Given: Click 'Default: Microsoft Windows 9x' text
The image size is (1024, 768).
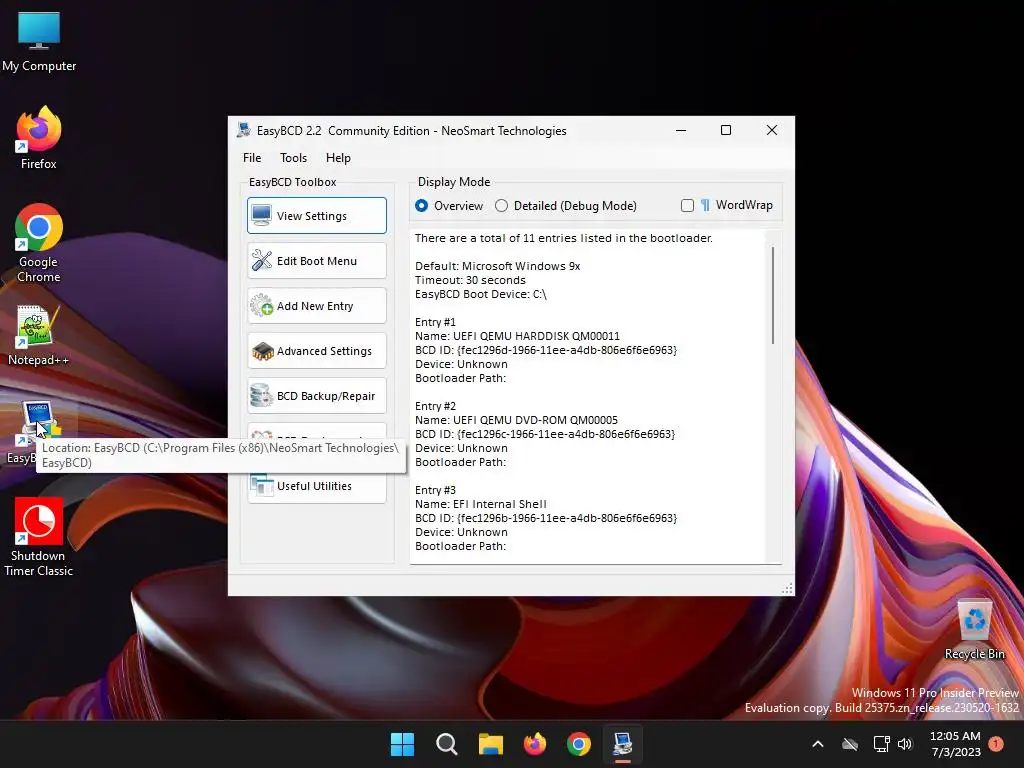Looking at the screenshot, I should click(x=498, y=266).
